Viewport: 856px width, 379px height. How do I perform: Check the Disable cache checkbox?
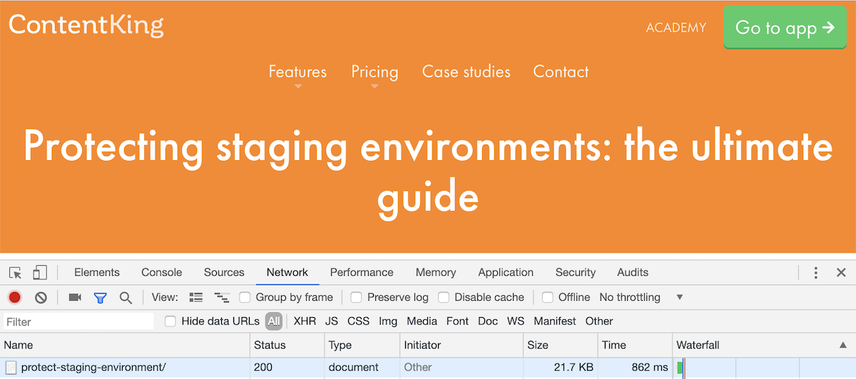pos(444,298)
